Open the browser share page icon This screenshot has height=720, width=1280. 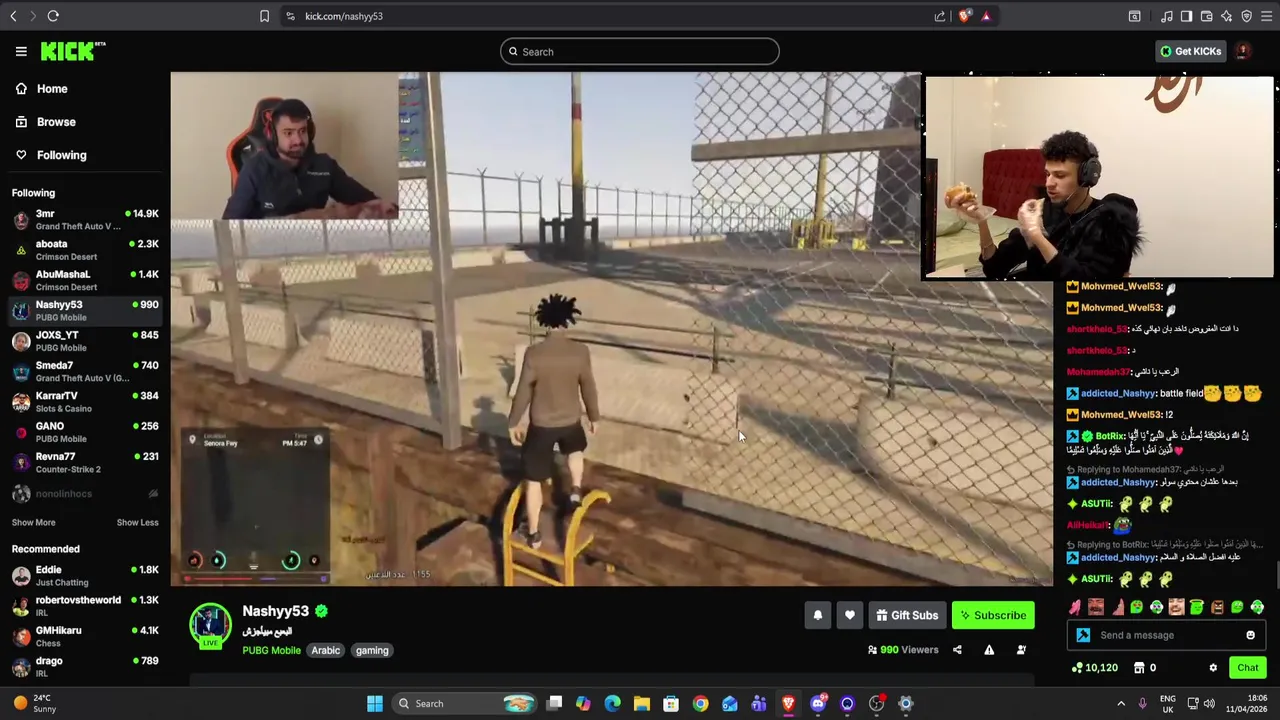click(940, 16)
